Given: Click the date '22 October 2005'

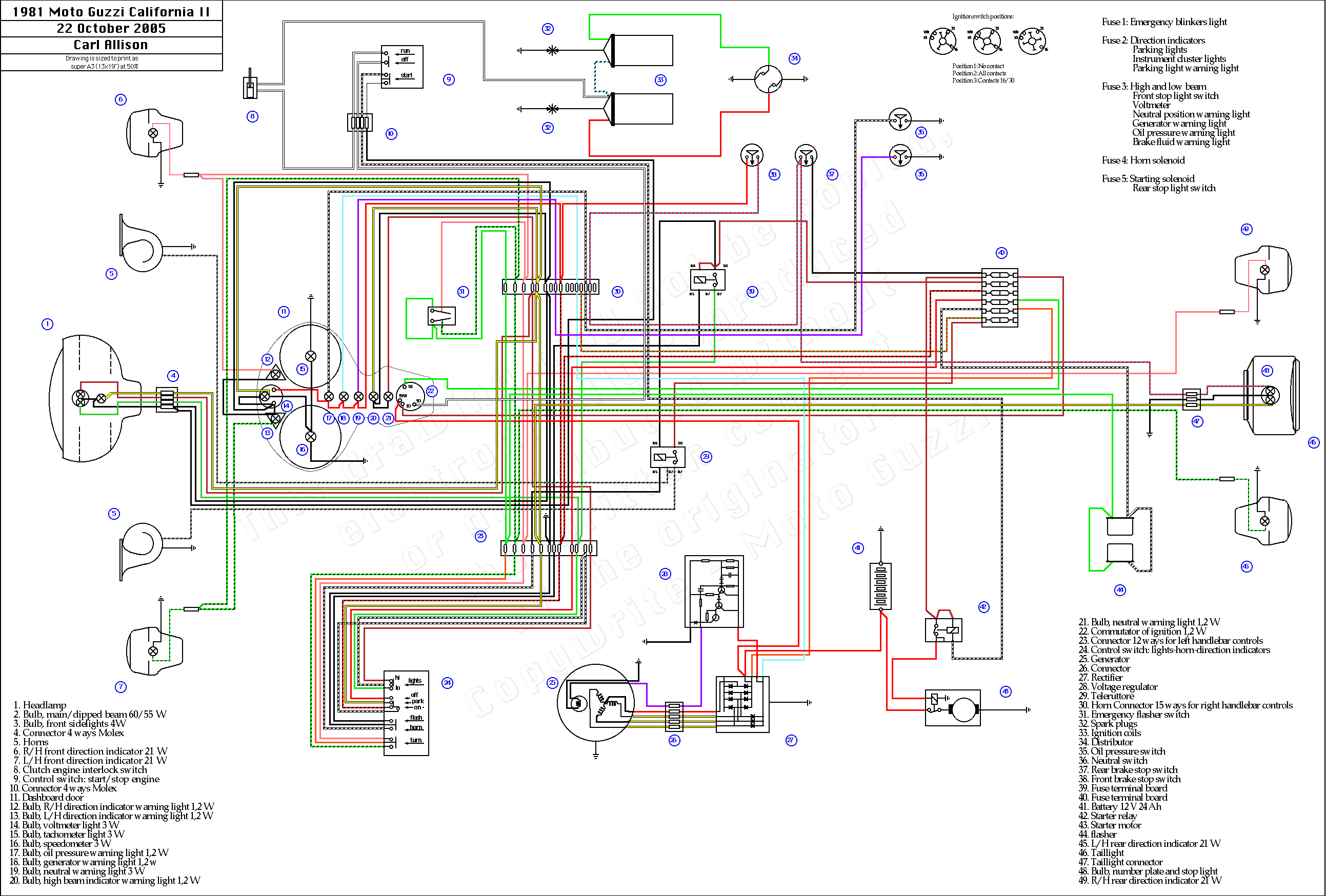Looking at the screenshot, I should tap(111, 28).
